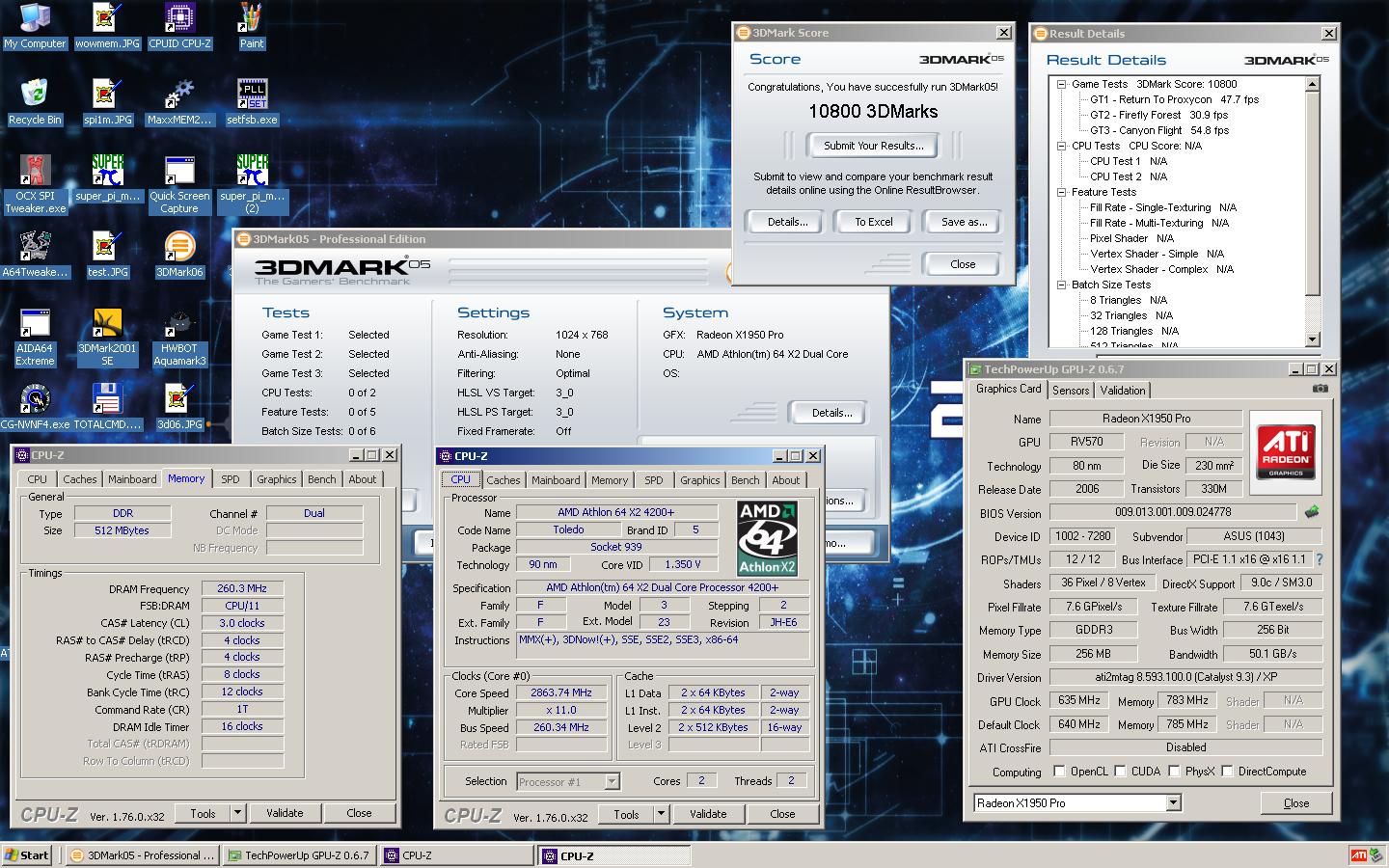Viewport: 1389px width, 868px height.
Task: Launch the 3DMark06 desktop shortcut
Action: click(179, 254)
